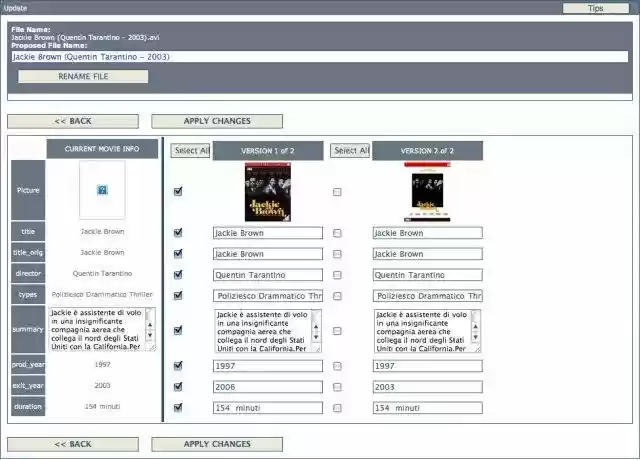Click the VERSION 1 of 2 header
This screenshot has width=640, height=460.
[x=268, y=151]
